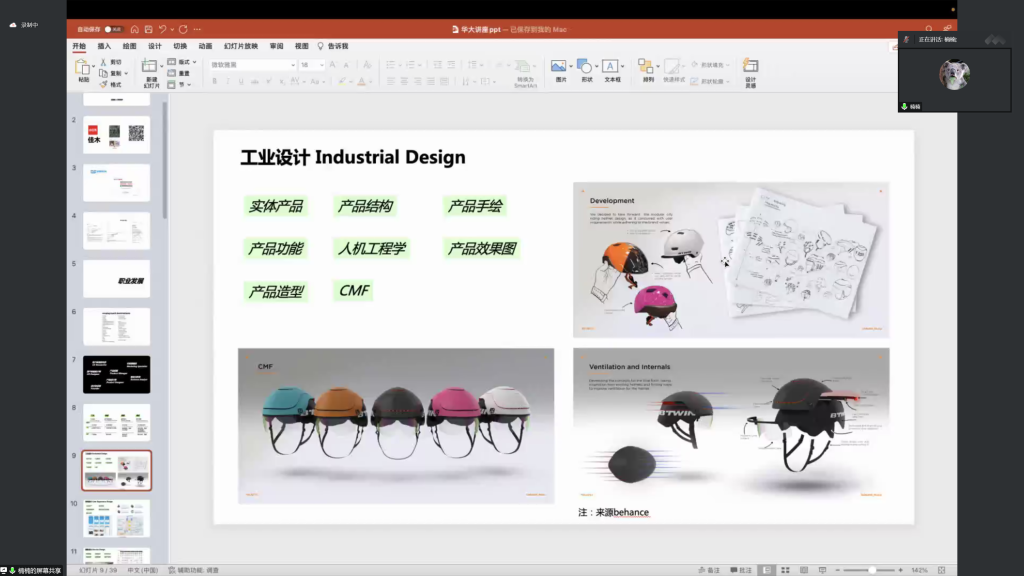This screenshot has width=1024, height=576.
Task: Insert a picture using the 图片 icon
Action: [x=560, y=68]
